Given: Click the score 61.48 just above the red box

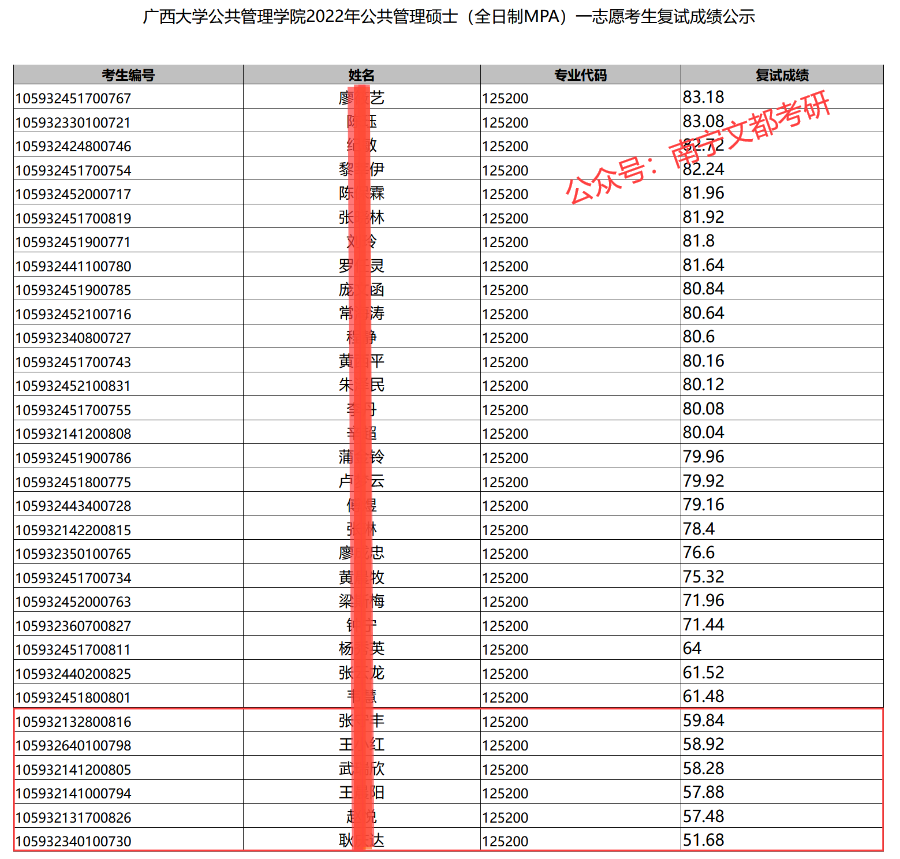Looking at the screenshot, I should (702, 697).
